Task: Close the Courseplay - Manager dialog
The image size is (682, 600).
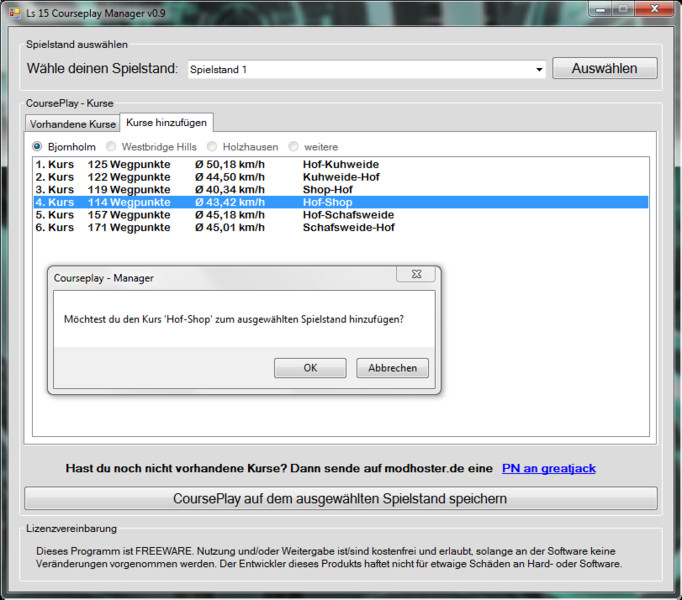Action: coord(415,275)
